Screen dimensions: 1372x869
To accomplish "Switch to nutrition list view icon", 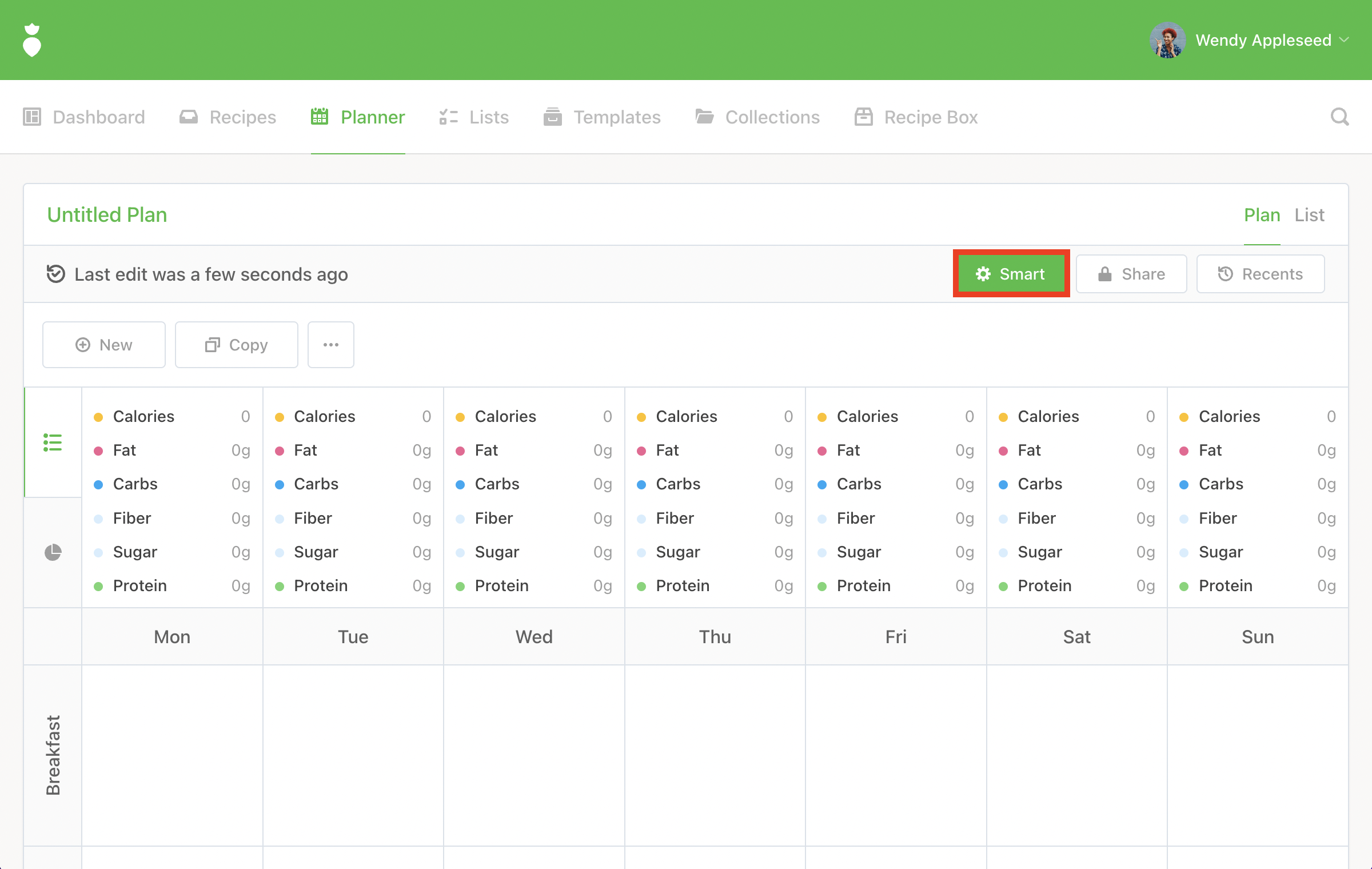I will tap(53, 442).
